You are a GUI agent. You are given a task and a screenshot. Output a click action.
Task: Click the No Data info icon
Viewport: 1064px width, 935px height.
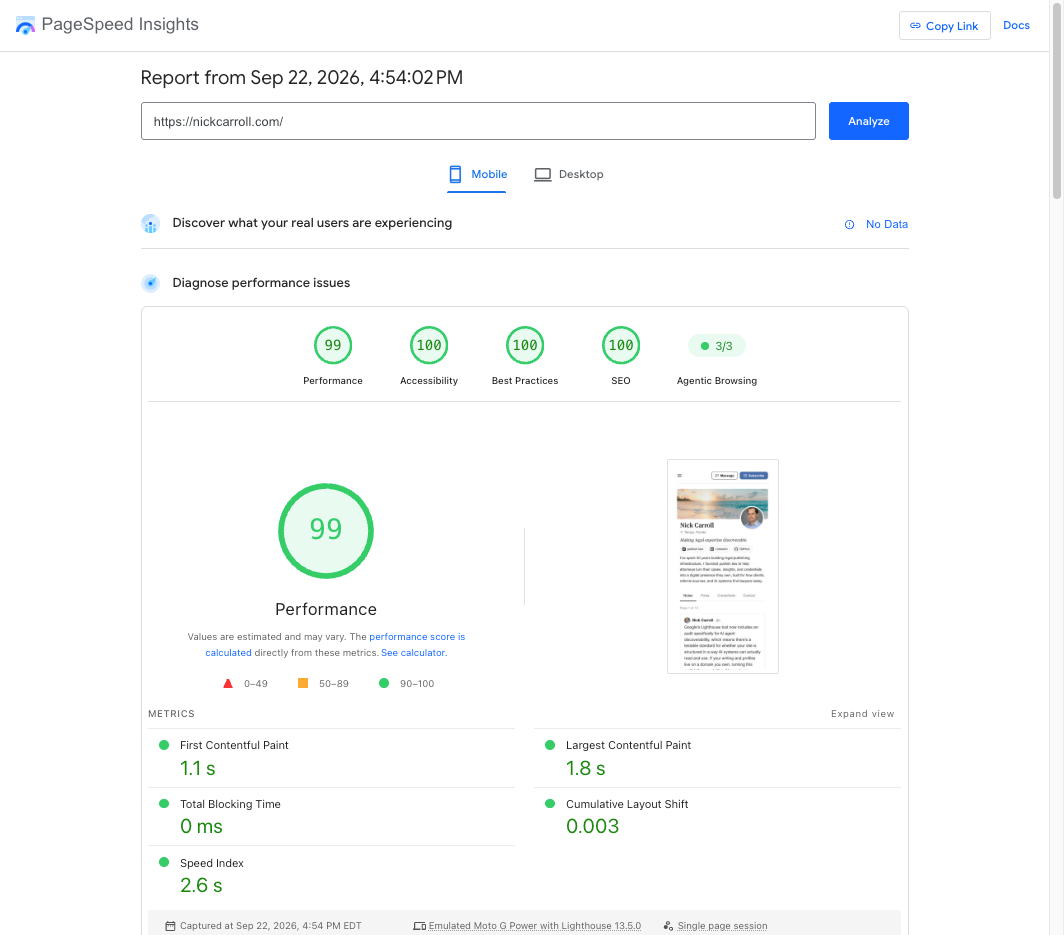coord(849,225)
